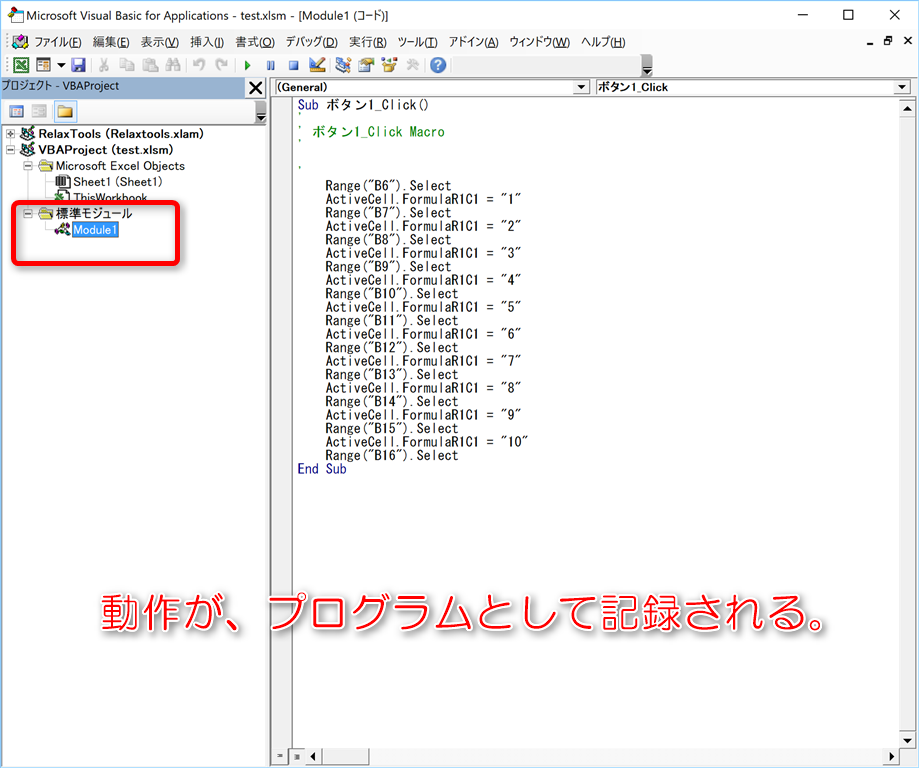Click Full Module View button
This screenshot has width=919, height=768.
pyautogui.click(x=297, y=756)
